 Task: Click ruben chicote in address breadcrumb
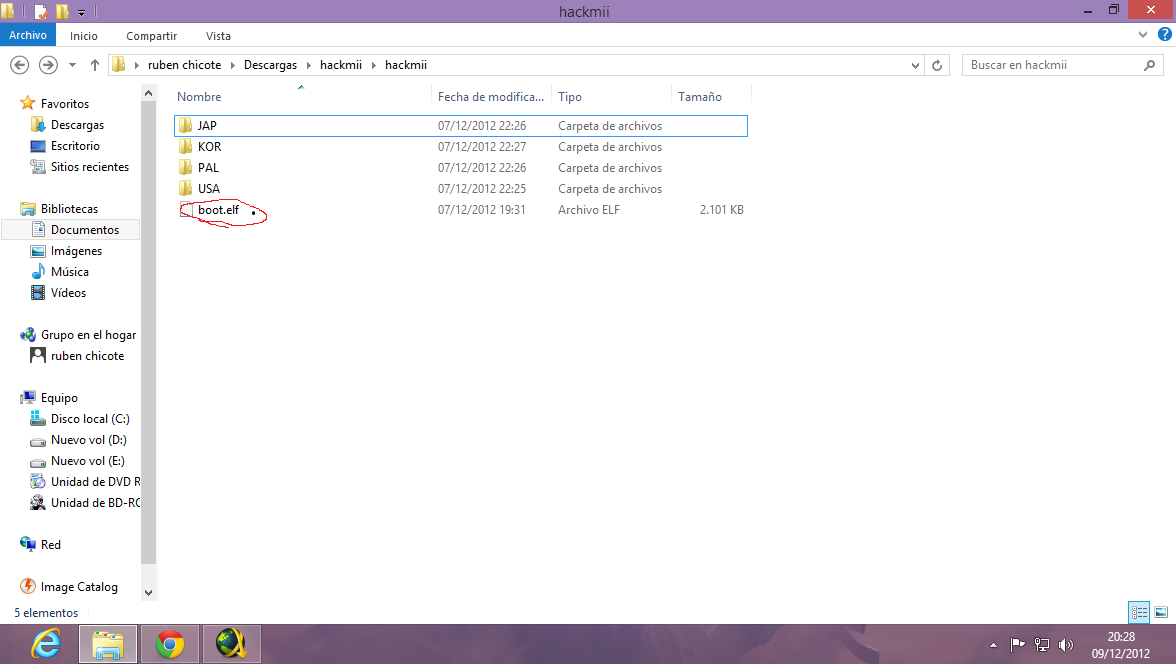pos(184,65)
